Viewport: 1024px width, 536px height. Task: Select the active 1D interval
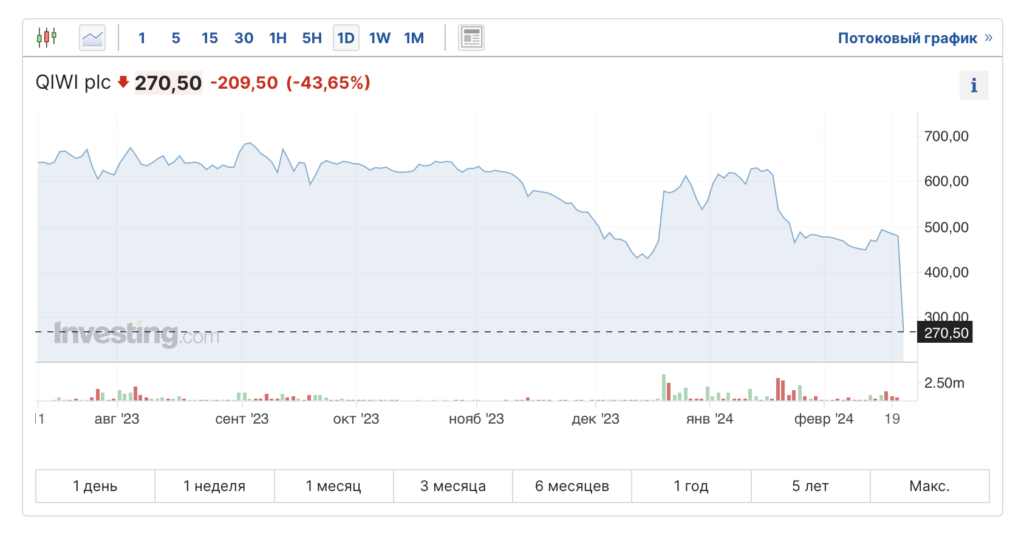pyautogui.click(x=346, y=38)
